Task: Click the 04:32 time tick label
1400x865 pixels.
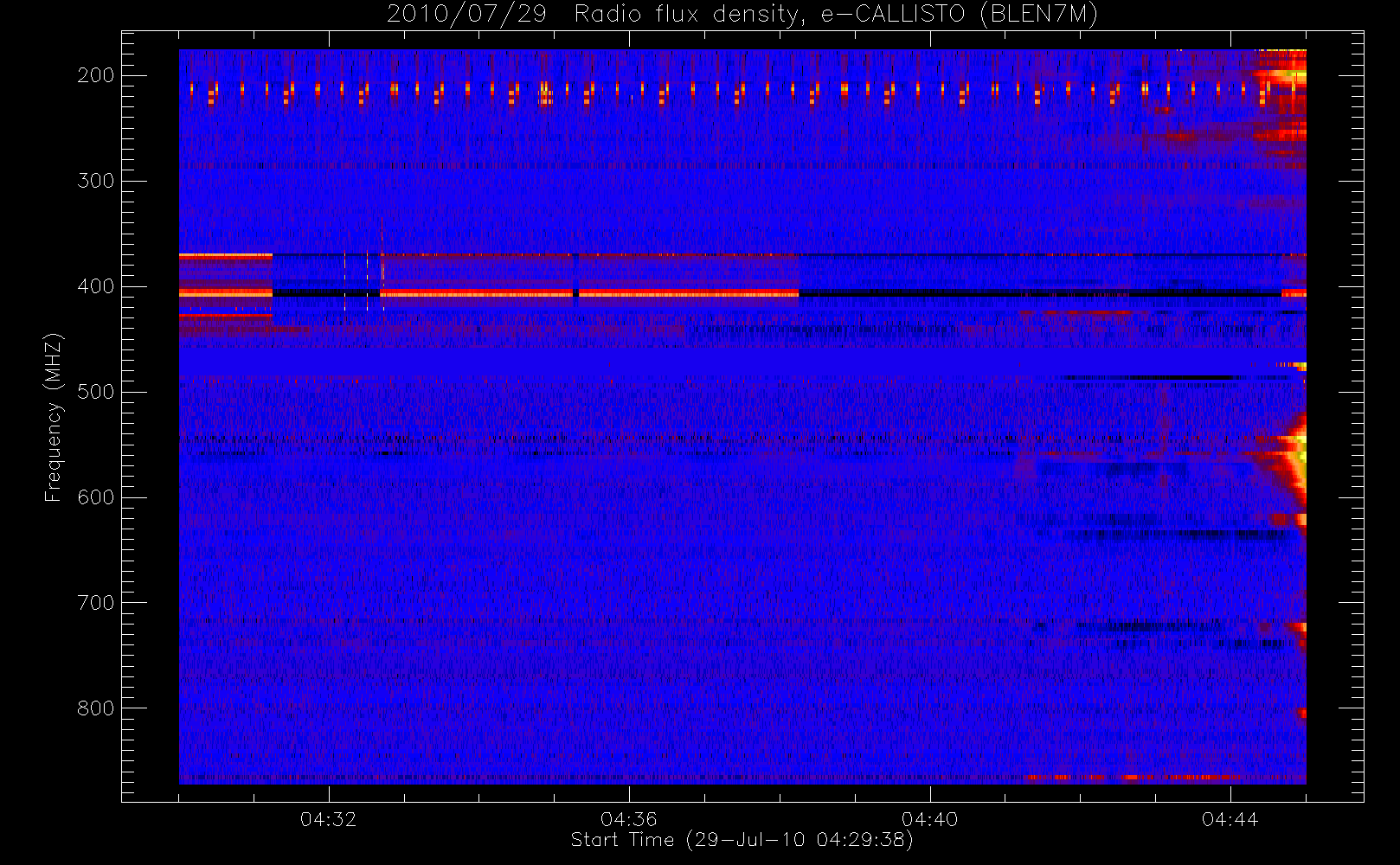Action: (328, 819)
